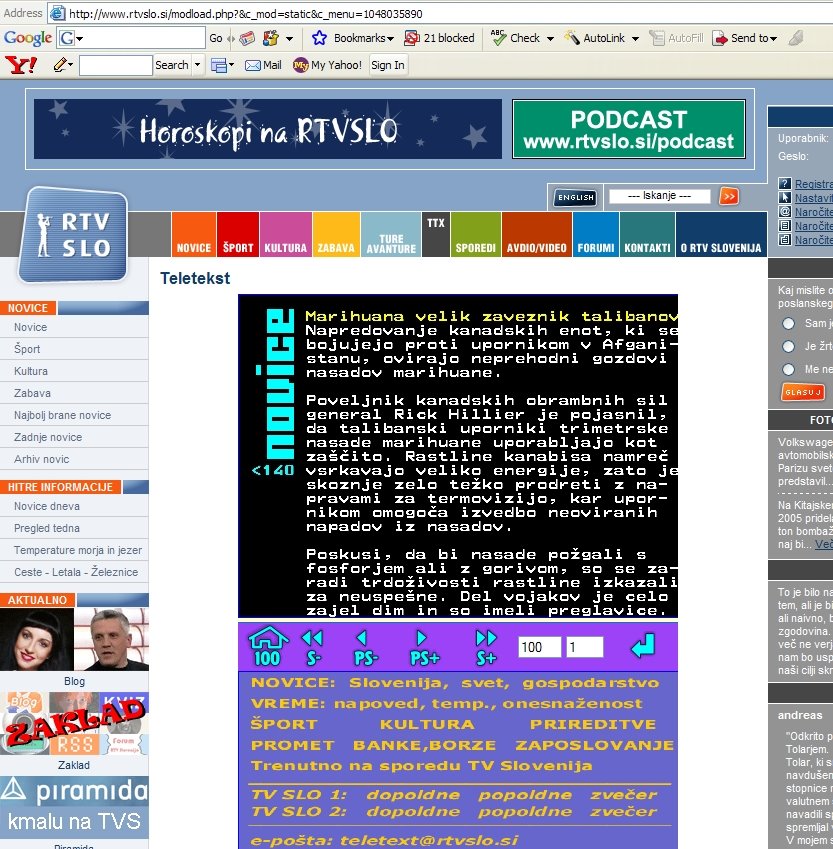Click the teletext page number field

coord(539,647)
